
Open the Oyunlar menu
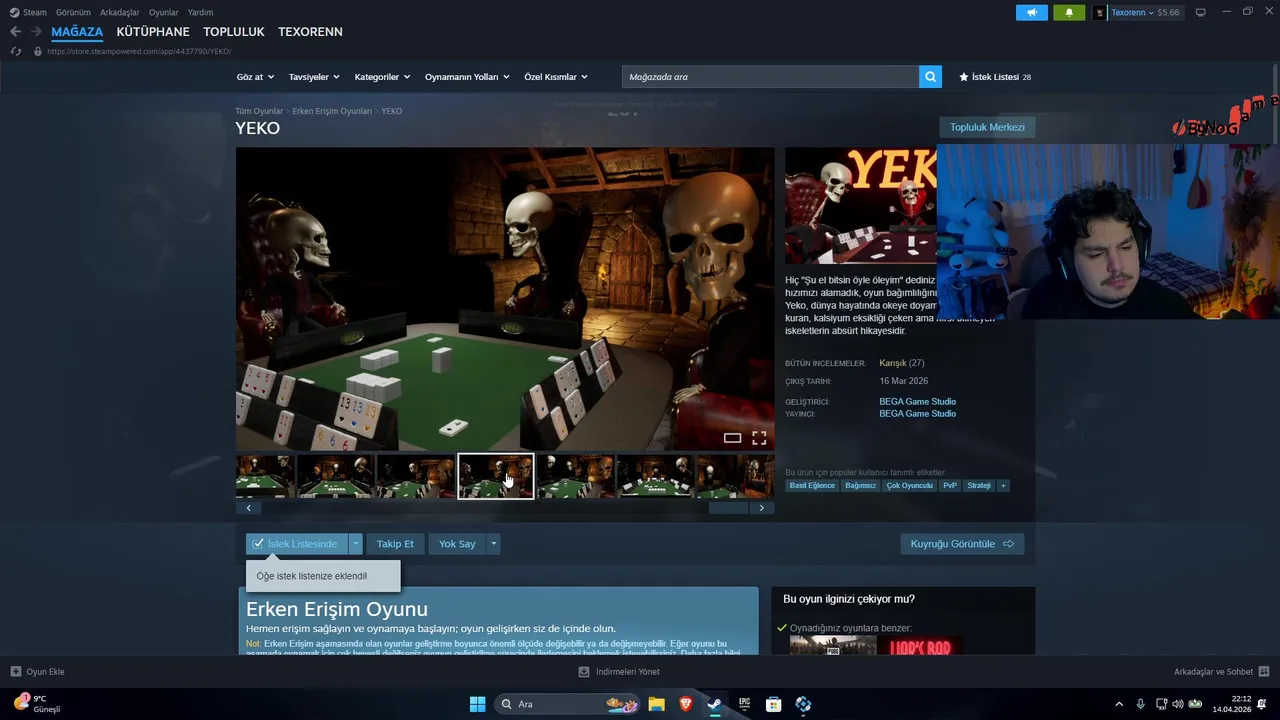coord(164,12)
